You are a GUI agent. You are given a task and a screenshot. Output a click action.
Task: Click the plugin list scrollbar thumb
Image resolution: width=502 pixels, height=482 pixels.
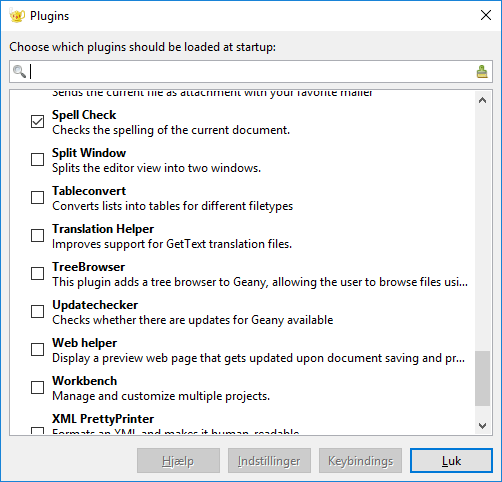click(x=482, y=378)
